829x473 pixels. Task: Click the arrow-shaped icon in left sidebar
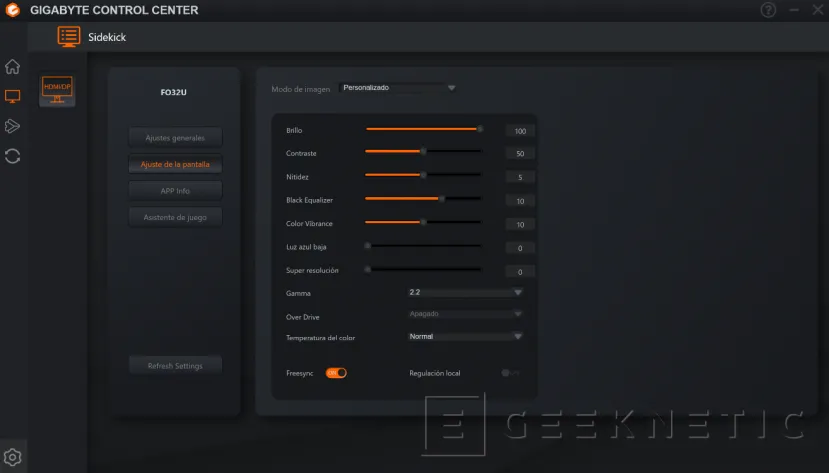(x=13, y=126)
